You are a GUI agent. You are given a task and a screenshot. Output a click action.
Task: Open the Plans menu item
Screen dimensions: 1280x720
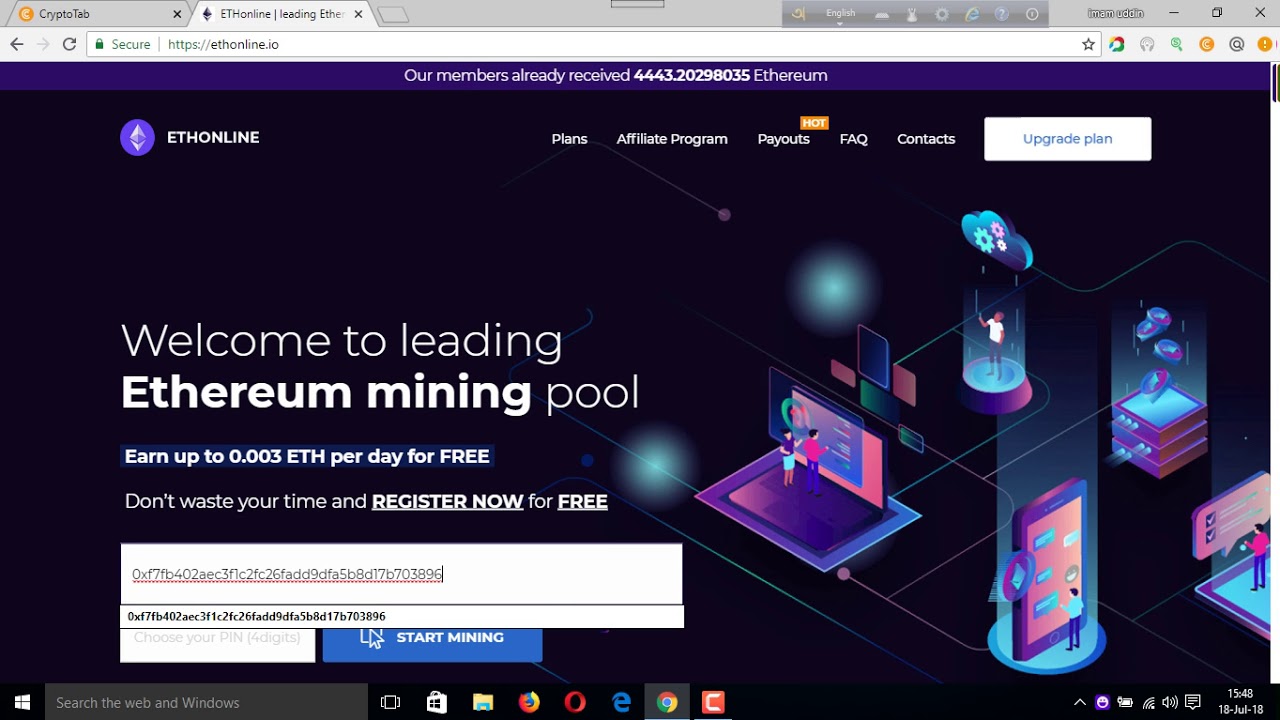(569, 139)
